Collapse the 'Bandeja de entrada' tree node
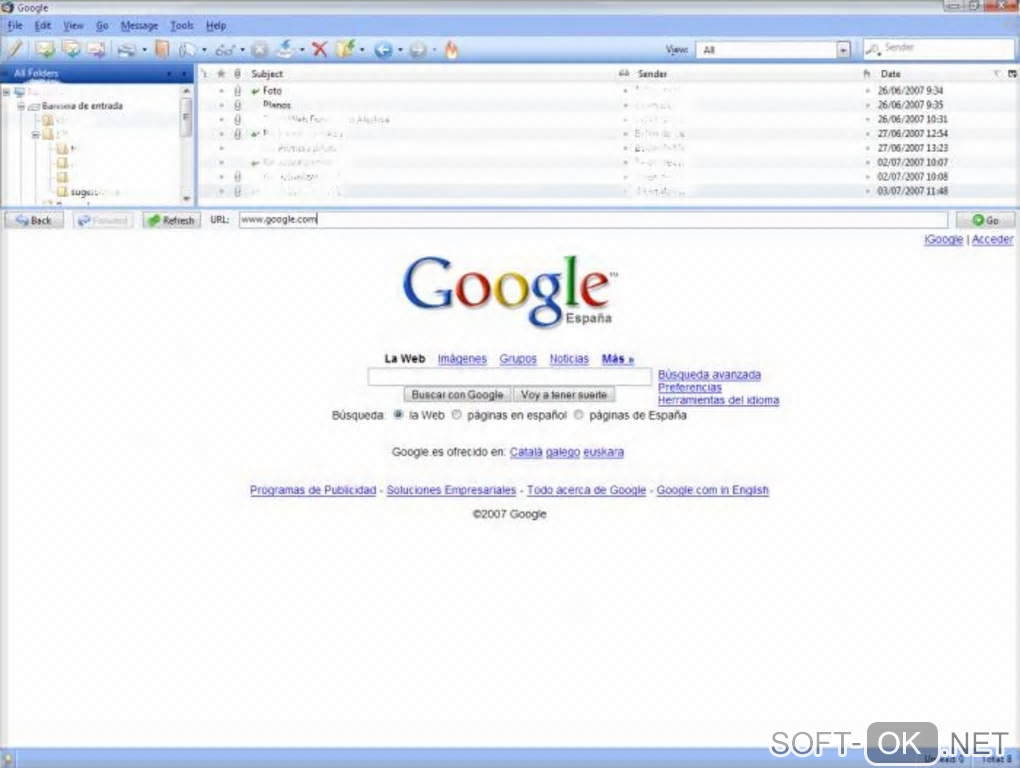The height and width of the screenshot is (768, 1020). coord(21,106)
